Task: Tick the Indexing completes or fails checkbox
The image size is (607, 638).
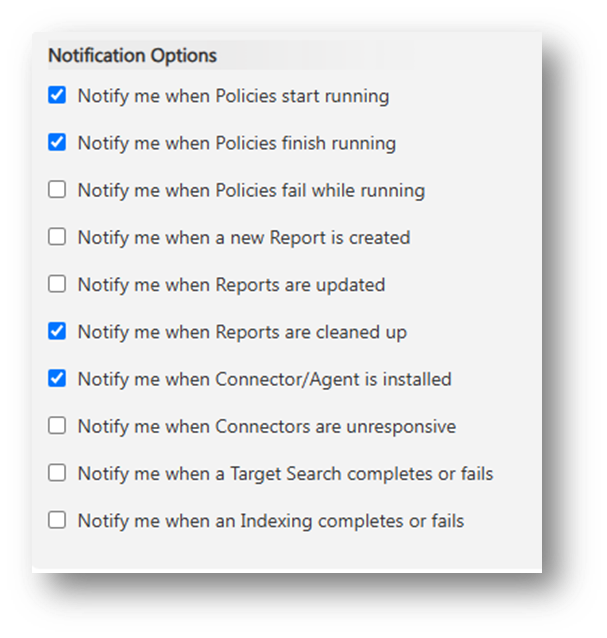Action: point(57,519)
